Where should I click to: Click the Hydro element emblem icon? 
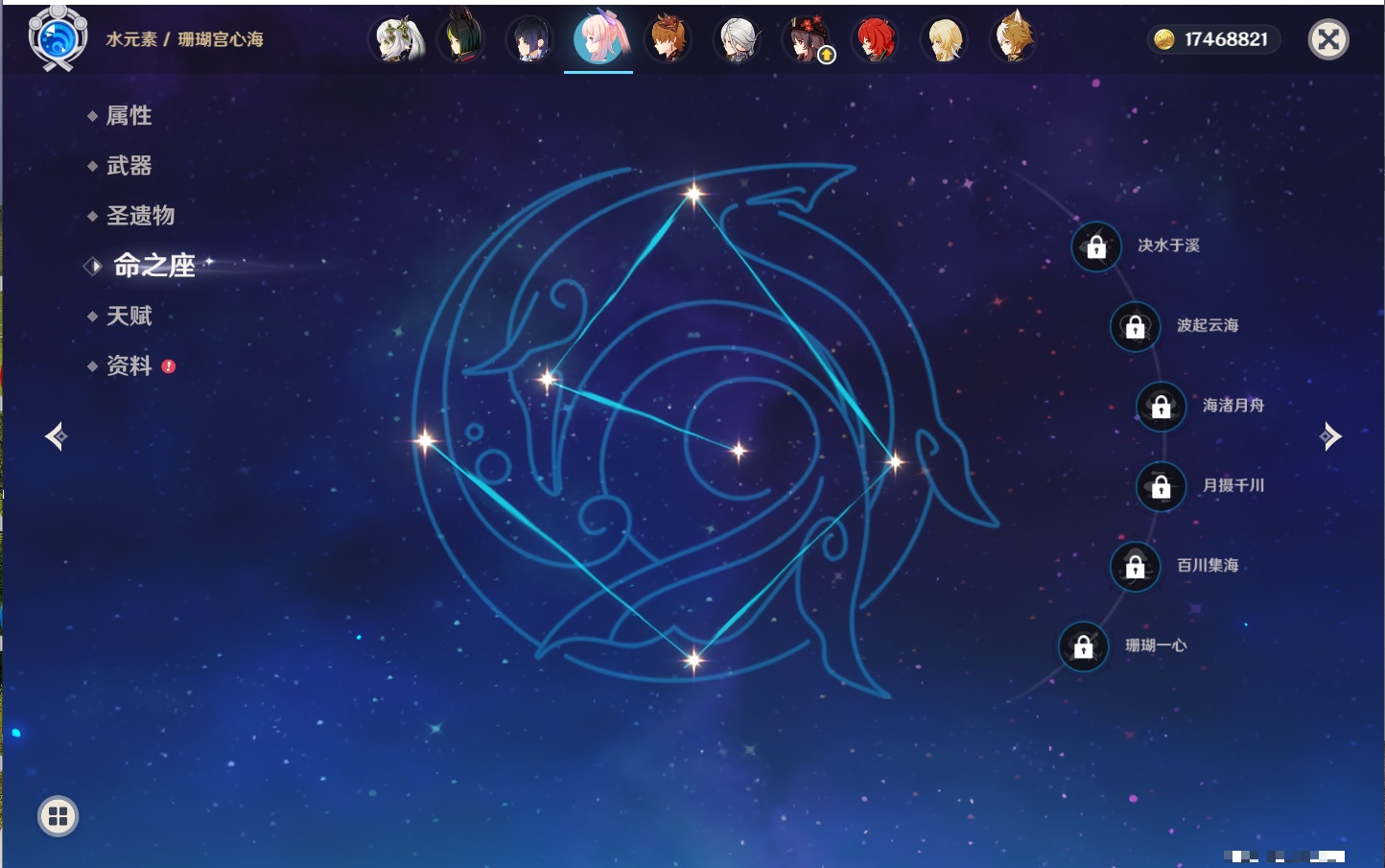tap(58, 38)
